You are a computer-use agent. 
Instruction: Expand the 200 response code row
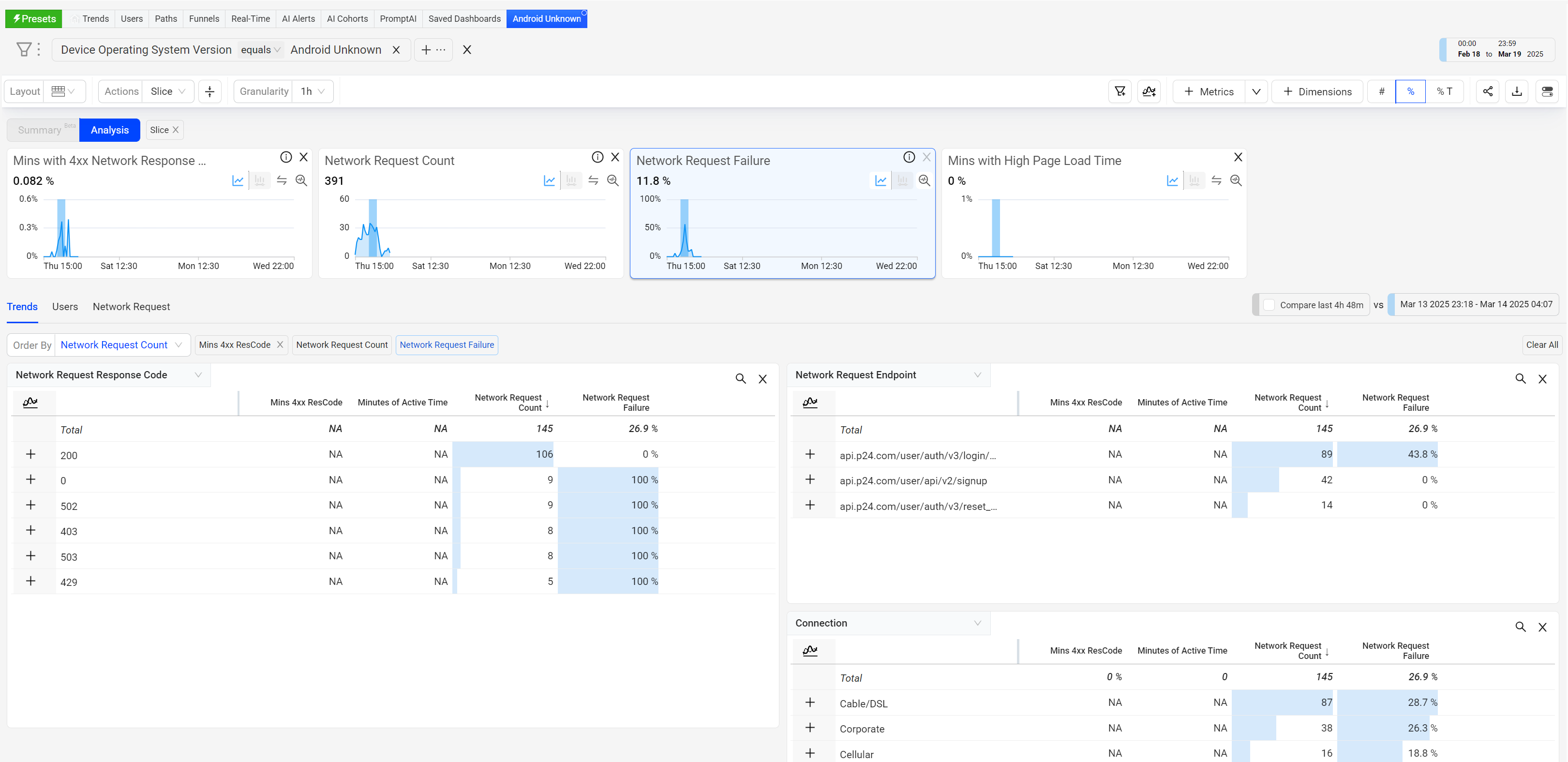pyautogui.click(x=30, y=454)
